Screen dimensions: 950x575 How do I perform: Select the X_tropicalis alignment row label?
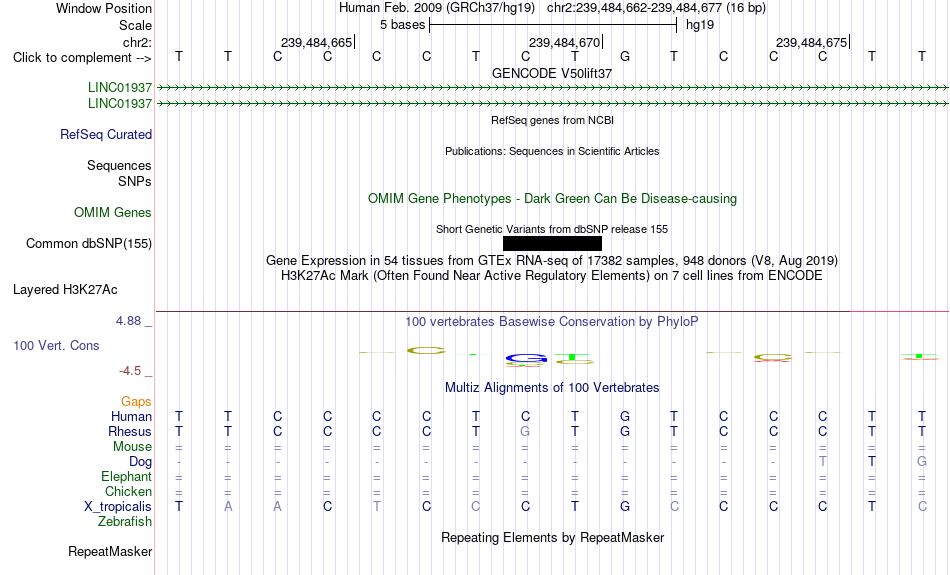pyautogui.click(x=118, y=507)
